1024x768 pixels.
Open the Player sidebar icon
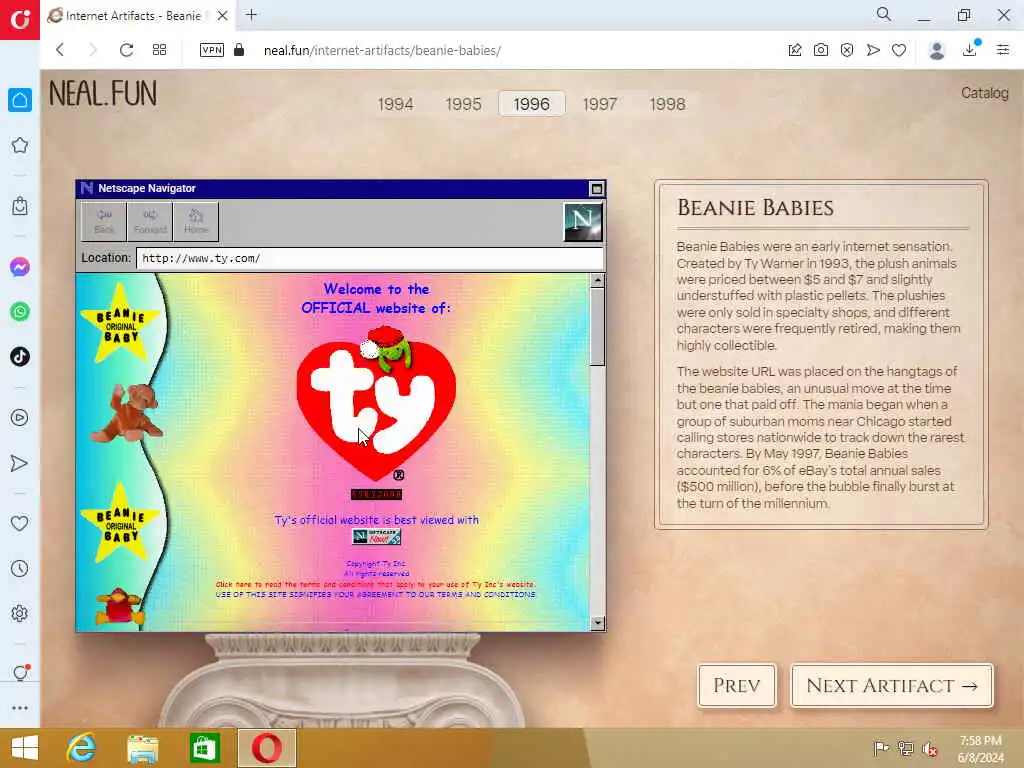click(20, 417)
